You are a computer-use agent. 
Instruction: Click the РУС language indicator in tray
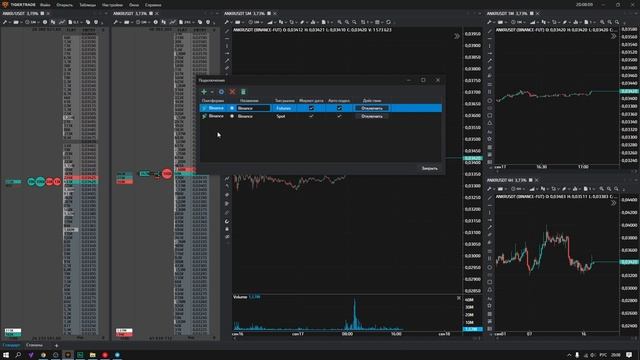(x=603, y=355)
